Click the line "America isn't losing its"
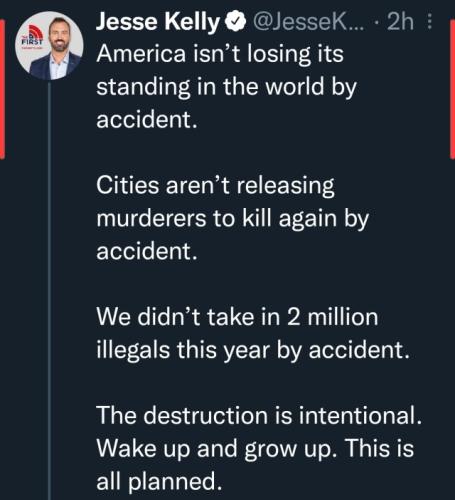 220,54
